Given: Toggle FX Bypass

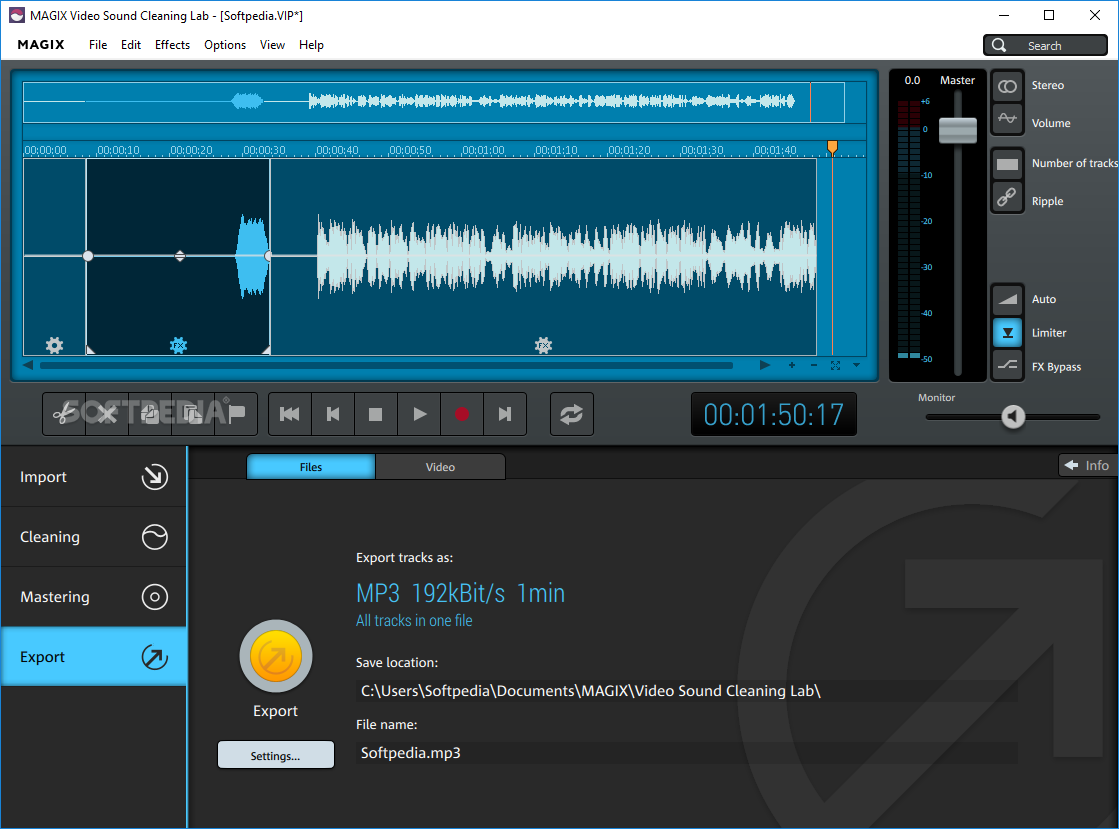Looking at the screenshot, I should pyautogui.click(x=1007, y=365).
